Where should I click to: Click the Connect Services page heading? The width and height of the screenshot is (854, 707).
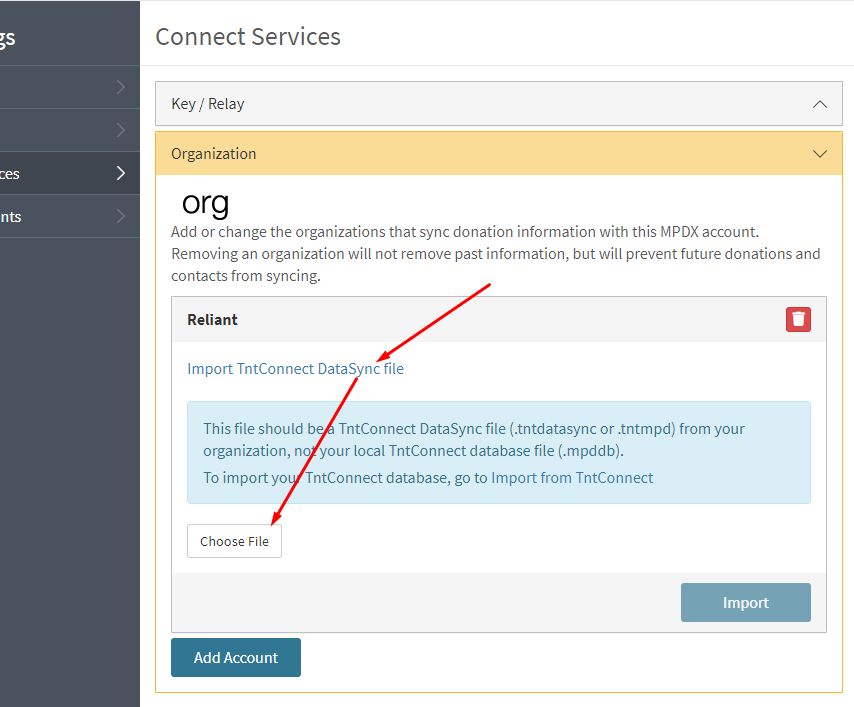(248, 37)
